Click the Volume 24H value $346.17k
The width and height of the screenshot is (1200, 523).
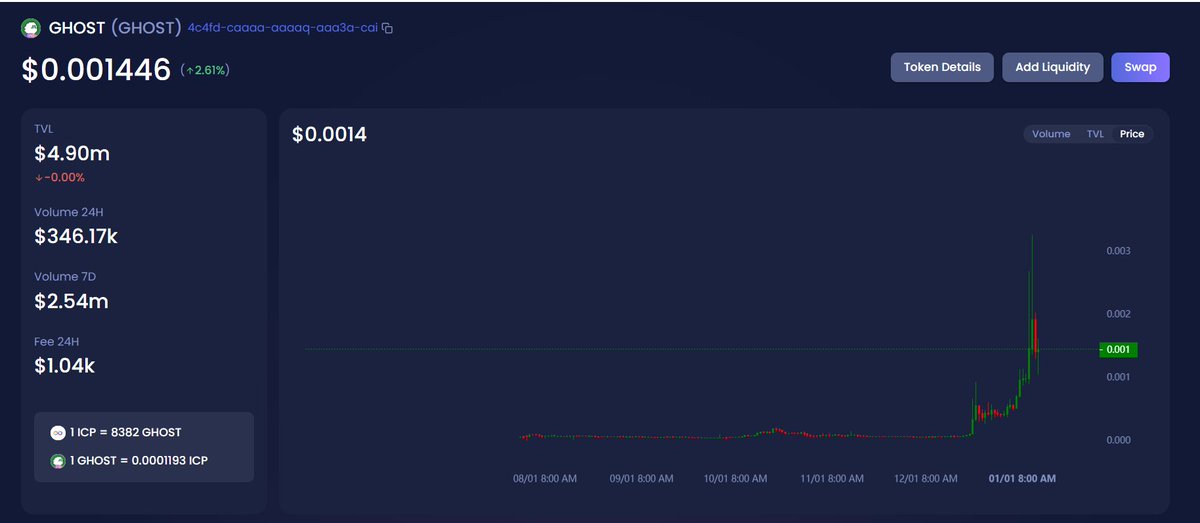(76, 236)
